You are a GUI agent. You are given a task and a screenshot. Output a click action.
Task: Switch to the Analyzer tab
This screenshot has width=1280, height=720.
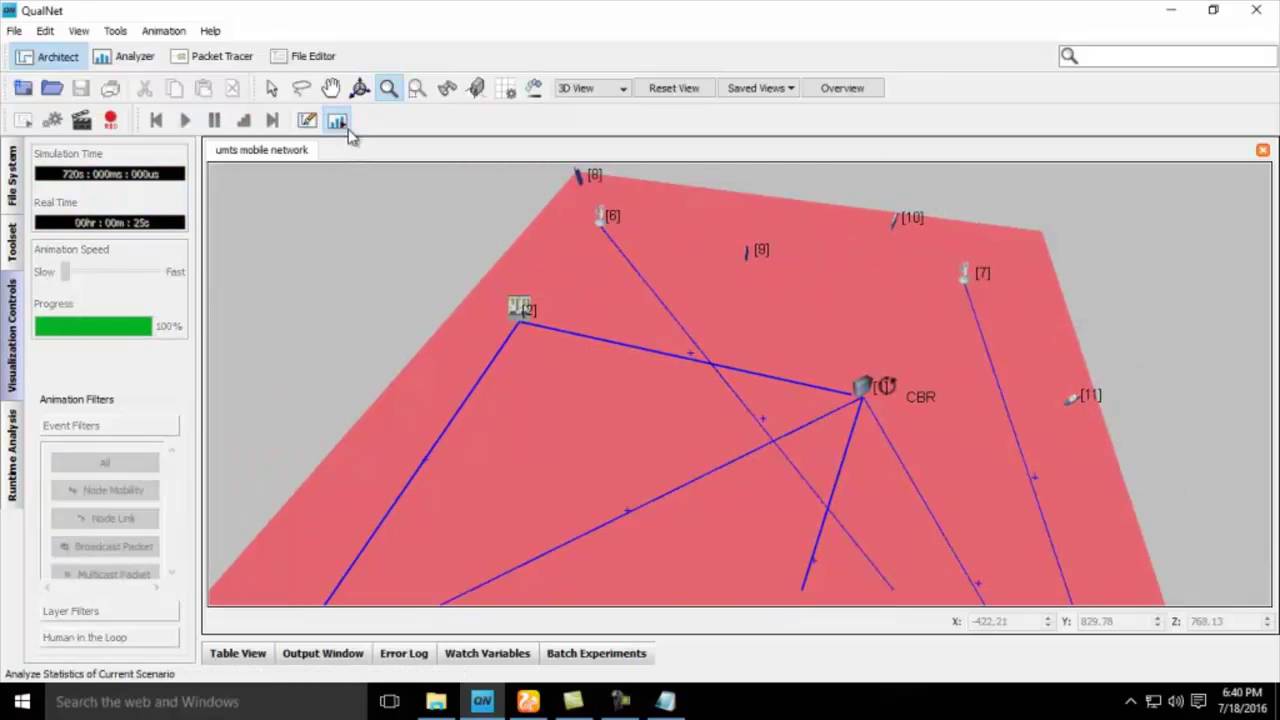[124, 56]
